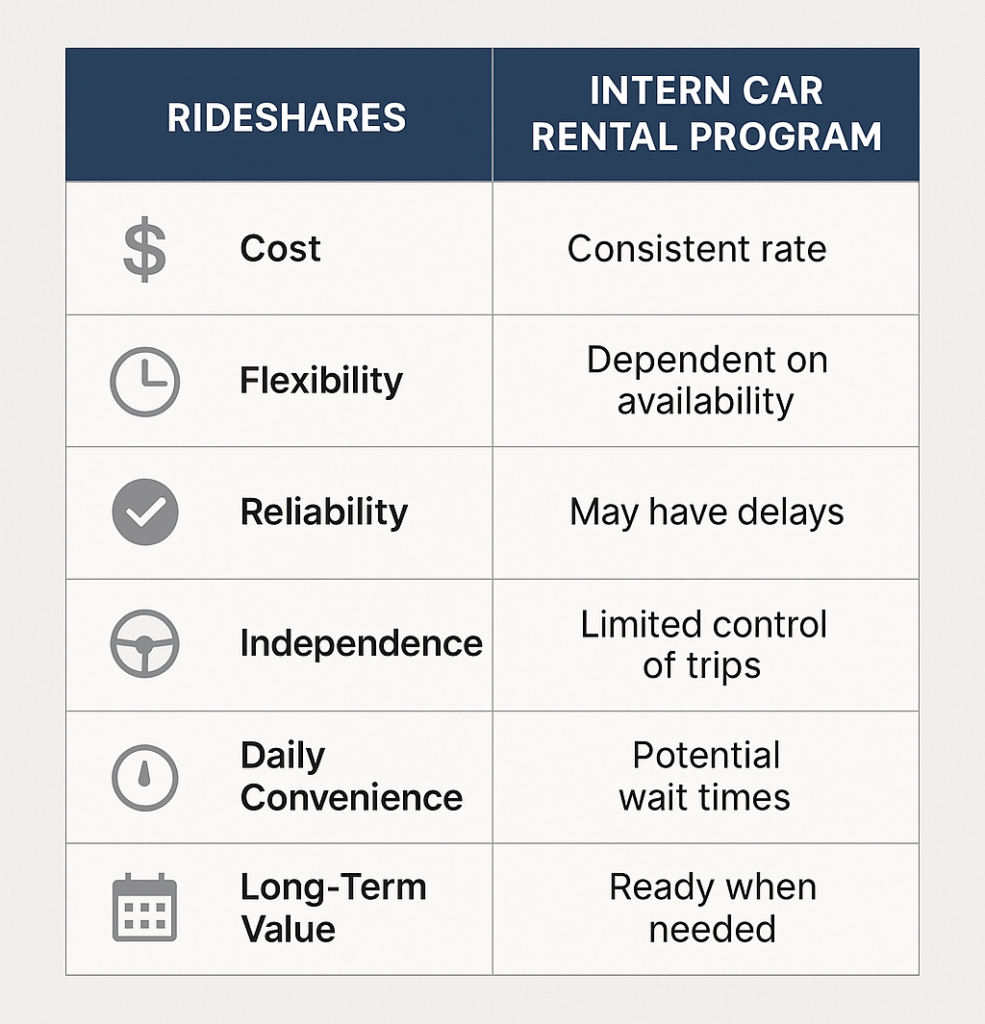Click the 'Ready when needed' text
This screenshot has height=1024, width=985.
coord(712,908)
